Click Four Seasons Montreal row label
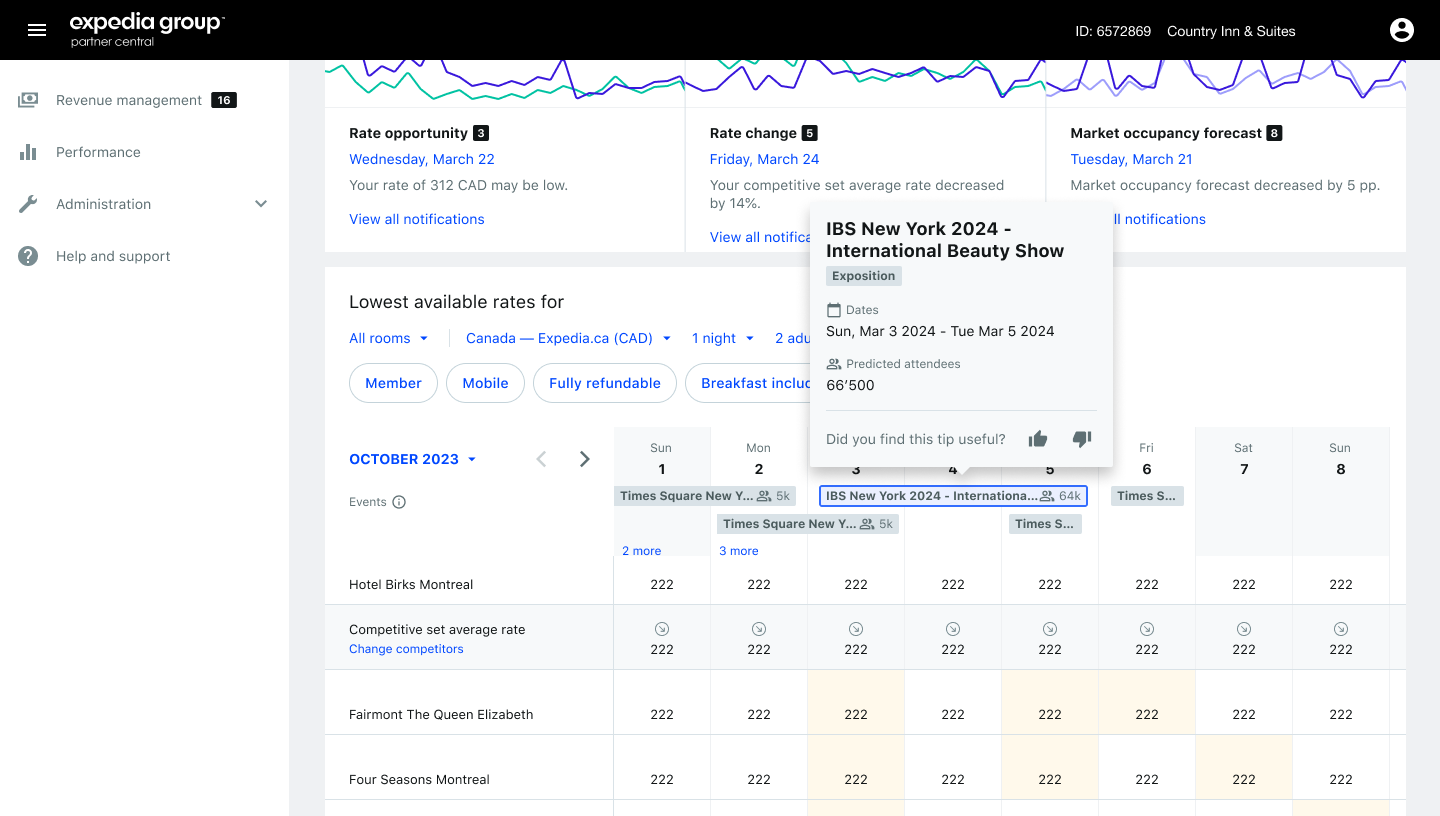The height and width of the screenshot is (816, 1440). tap(419, 779)
